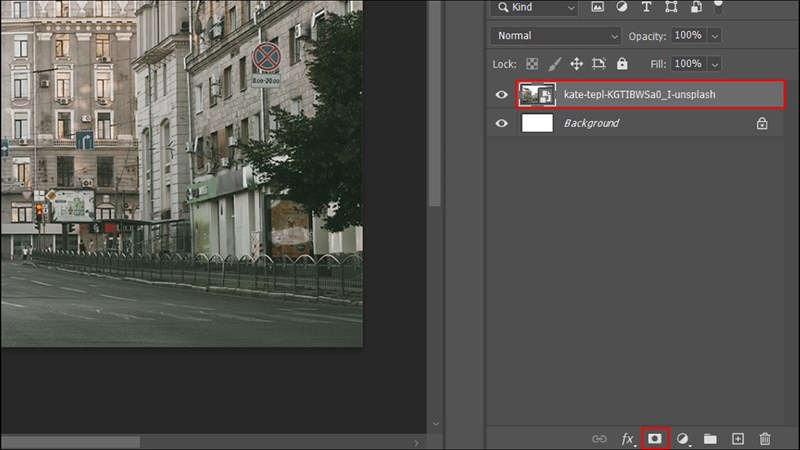This screenshot has height=450, width=800.
Task: Click the Fill: label
Action: click(x=658, y=64)
